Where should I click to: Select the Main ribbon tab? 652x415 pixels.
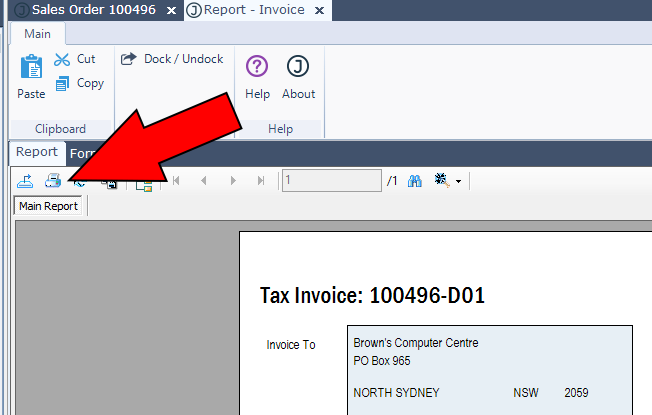(x=37, y=33)
